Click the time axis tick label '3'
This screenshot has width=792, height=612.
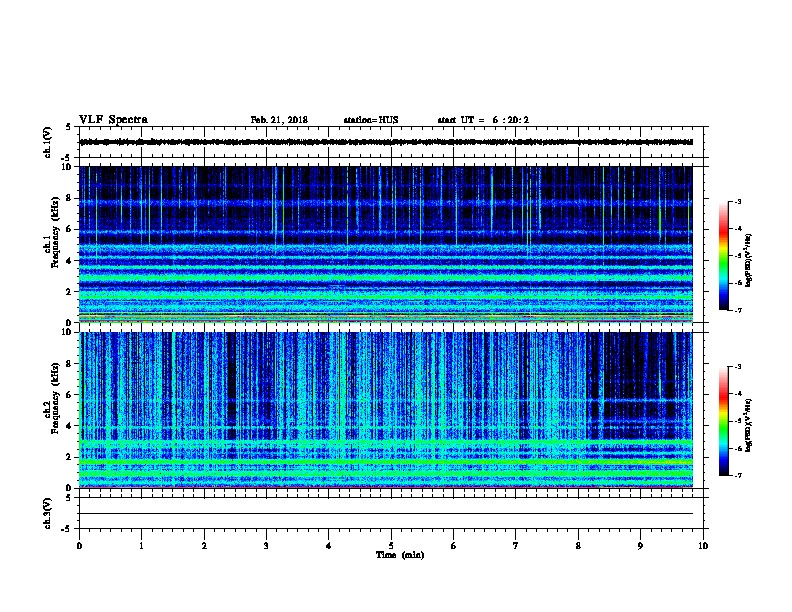click(266, 545)
